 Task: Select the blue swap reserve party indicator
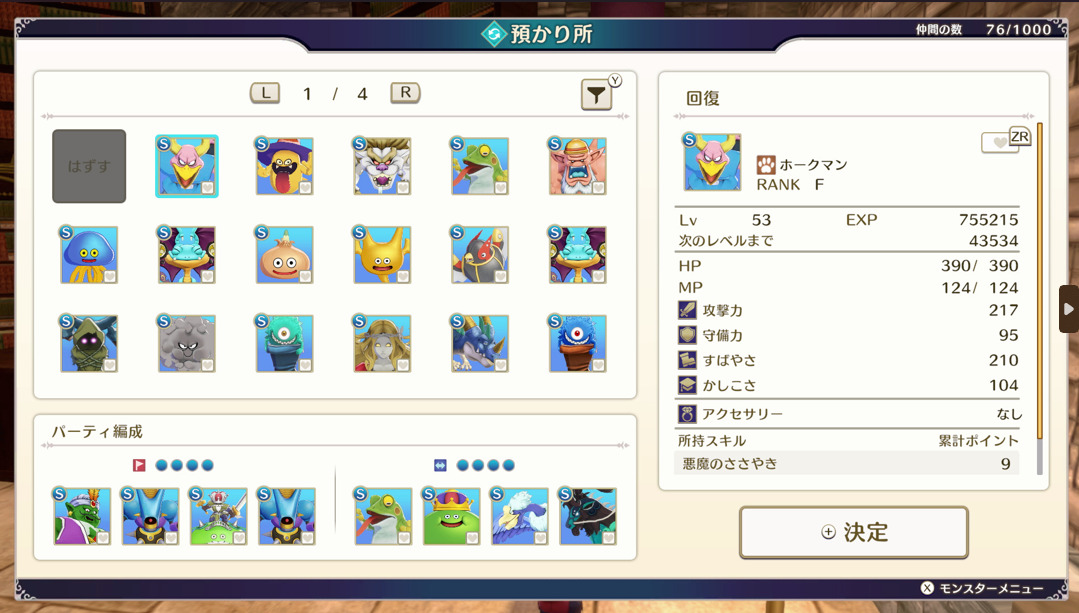440,466
